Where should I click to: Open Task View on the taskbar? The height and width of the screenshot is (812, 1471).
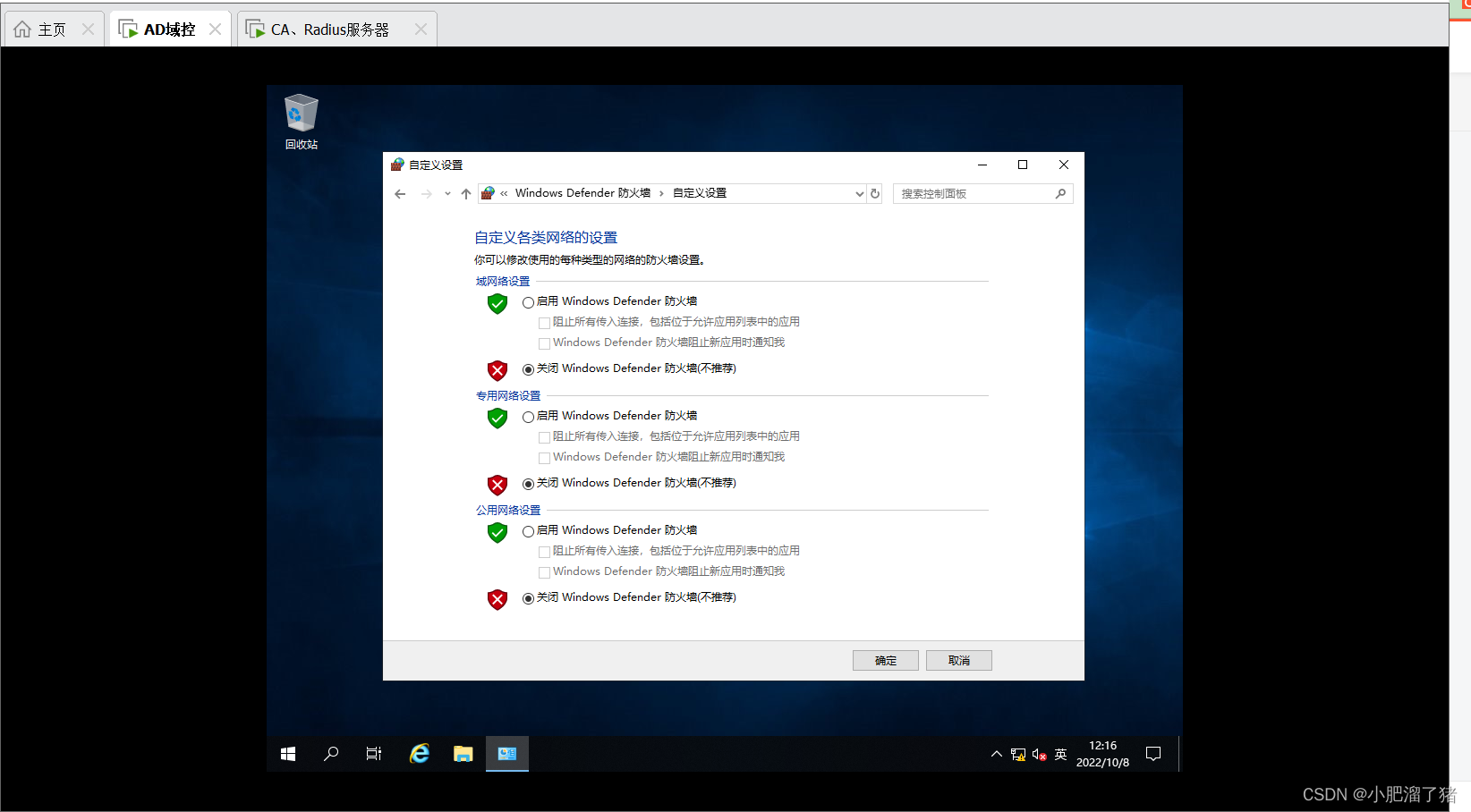pyautogui.click(x=374, y=754)
